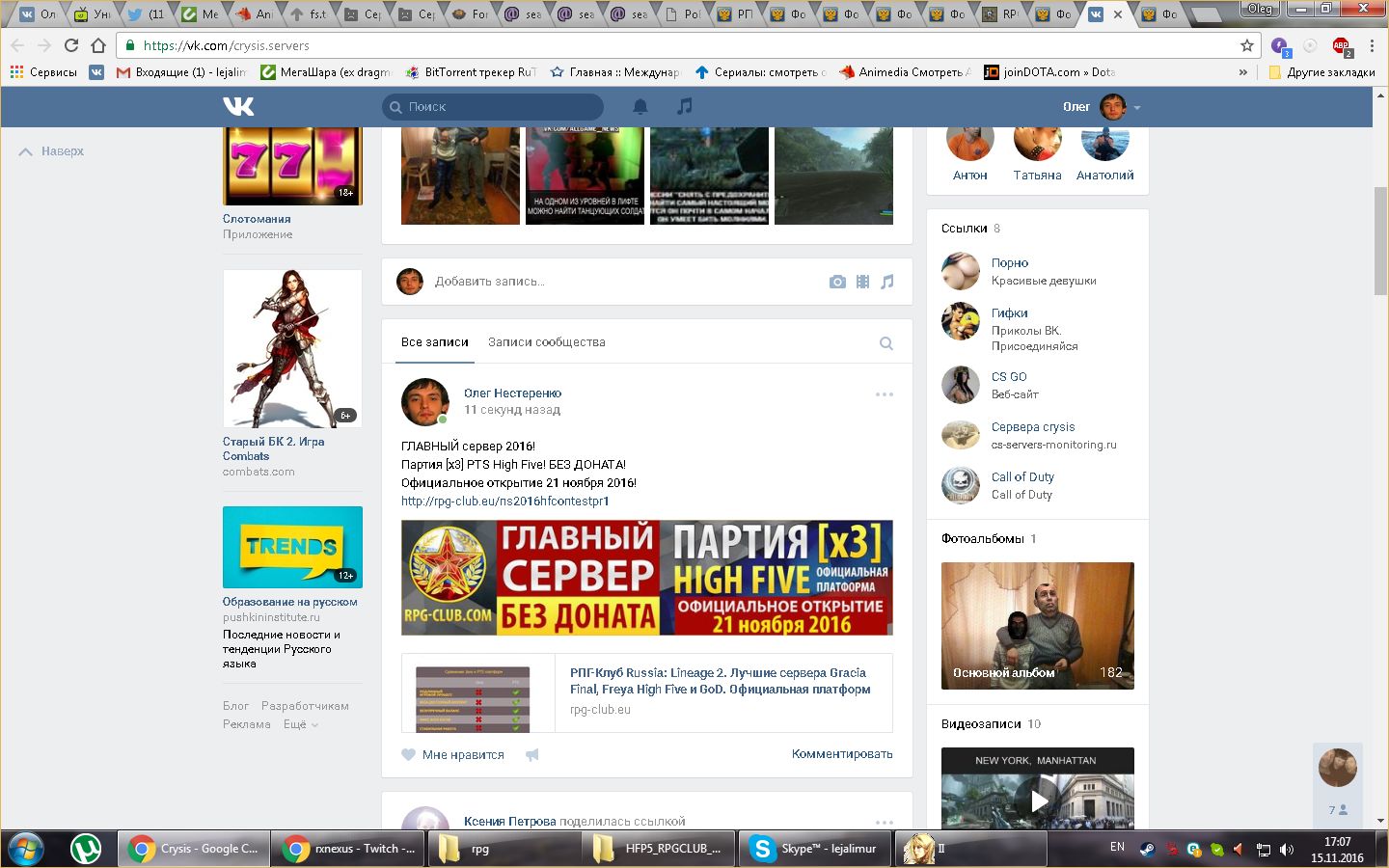Screen dimensions: 1389x868
Task: Open joinDOTA.com bookmark
Action: (1049, 72)
